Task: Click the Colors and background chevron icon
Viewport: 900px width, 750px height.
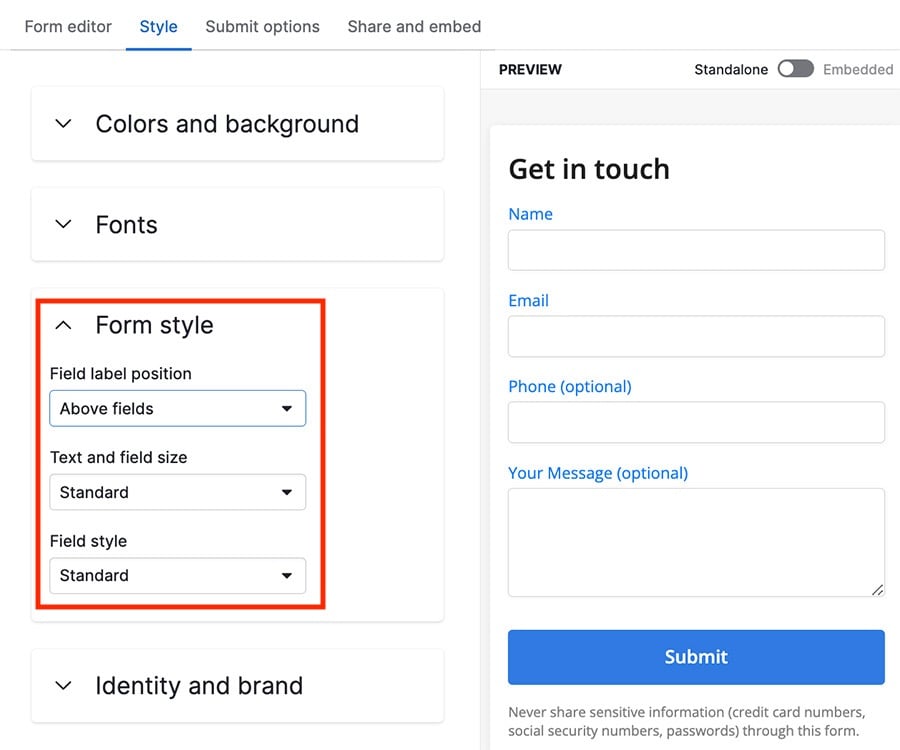Action: [62, 123]
